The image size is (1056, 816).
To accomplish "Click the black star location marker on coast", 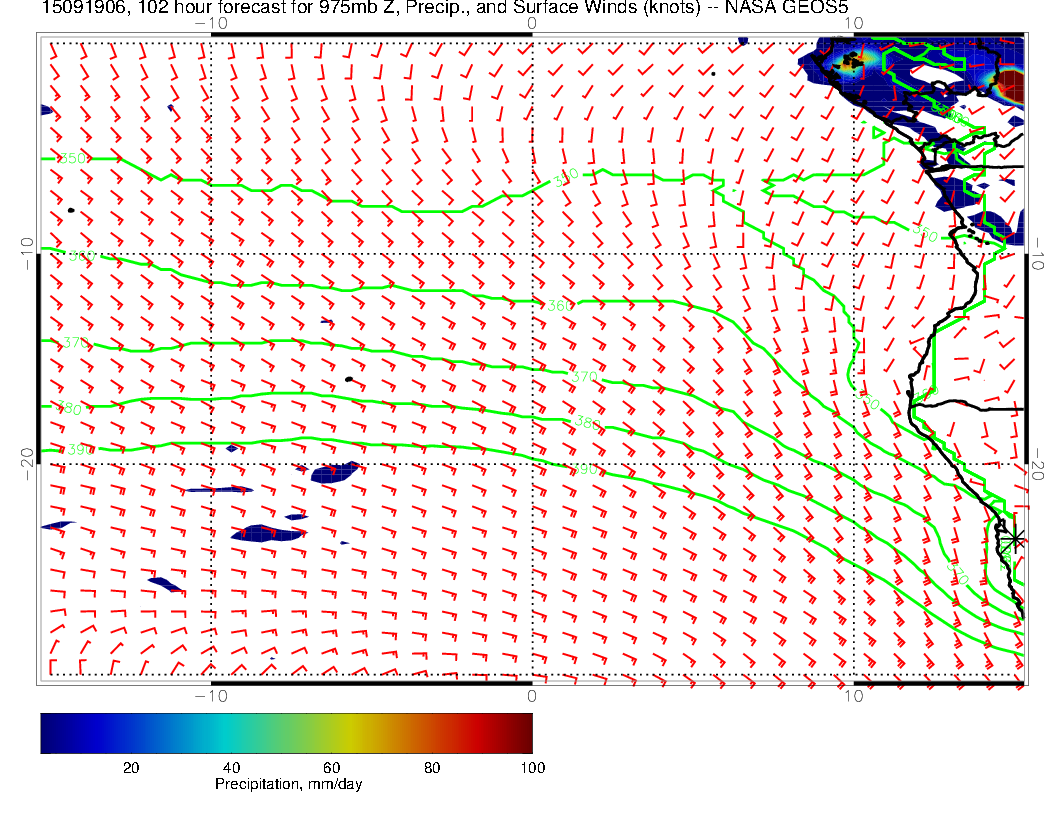I will (1016, 539).
